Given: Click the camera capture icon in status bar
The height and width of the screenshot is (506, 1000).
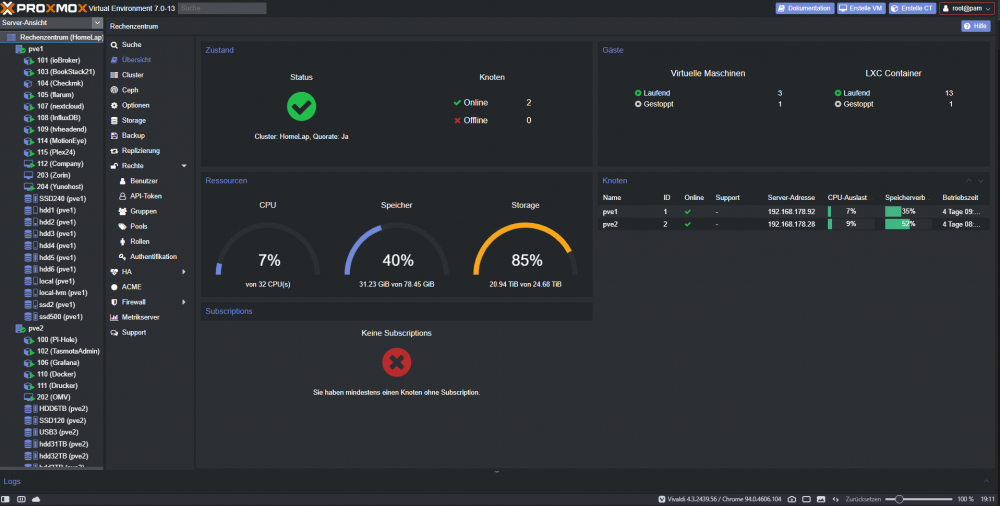Looking at the screenshot, I should click(791, 499).
